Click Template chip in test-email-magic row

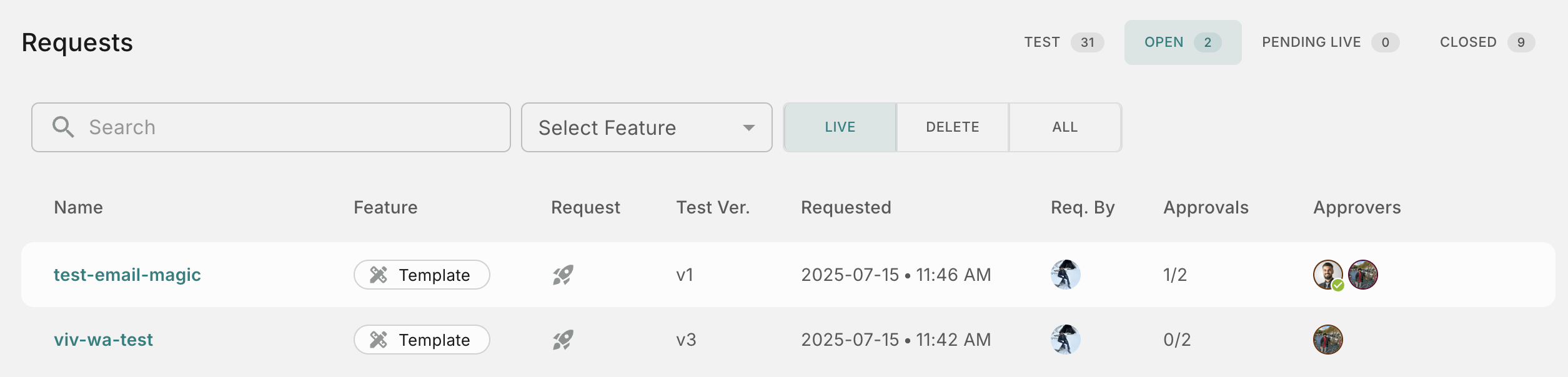click(x=422, y=275)
